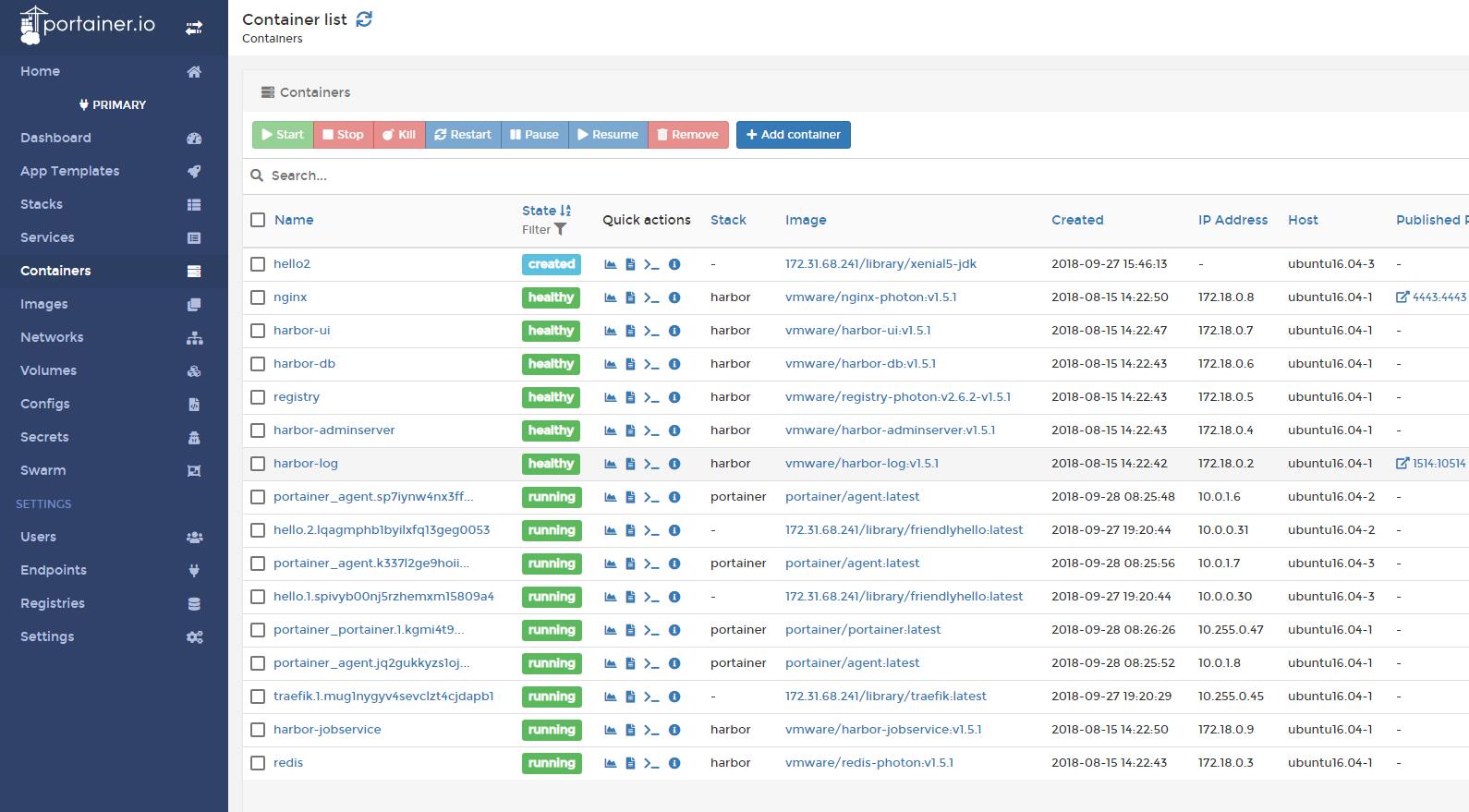Screen dimensions: 1469x812
Task: Click the Networks sitemap icon in sidebar
Action: click(194, 338)
